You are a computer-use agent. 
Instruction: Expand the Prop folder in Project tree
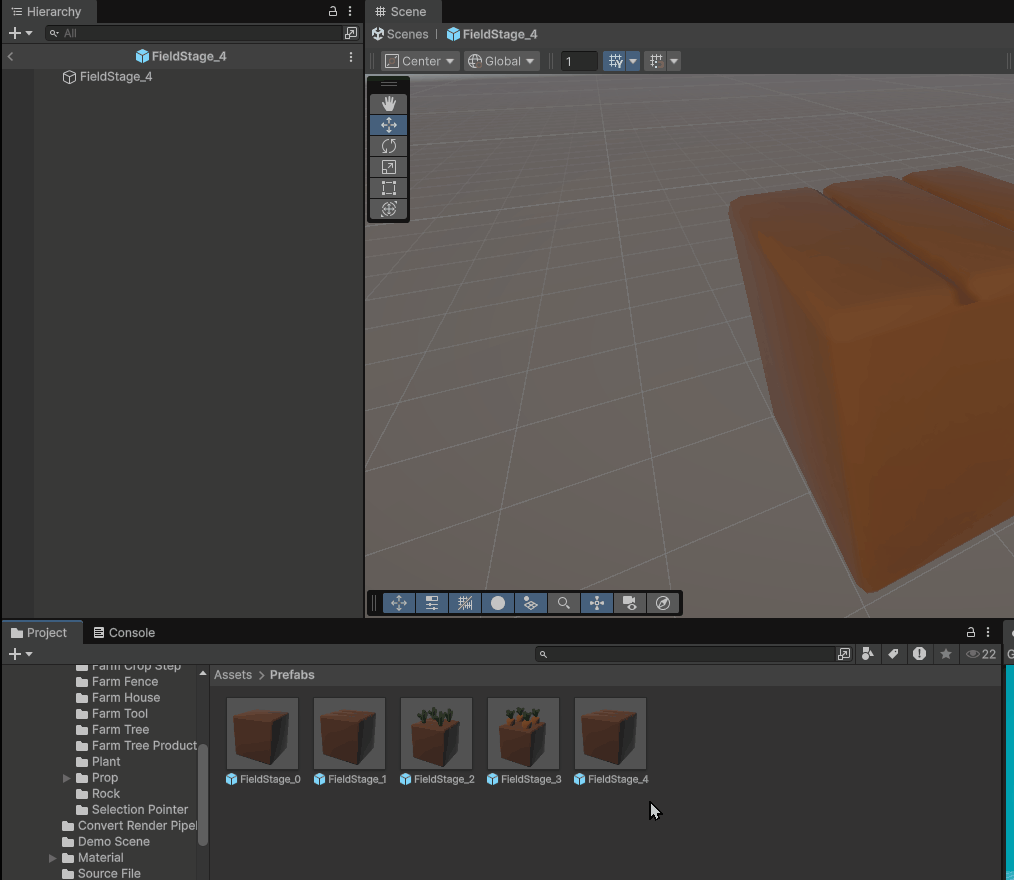point(67,778)
